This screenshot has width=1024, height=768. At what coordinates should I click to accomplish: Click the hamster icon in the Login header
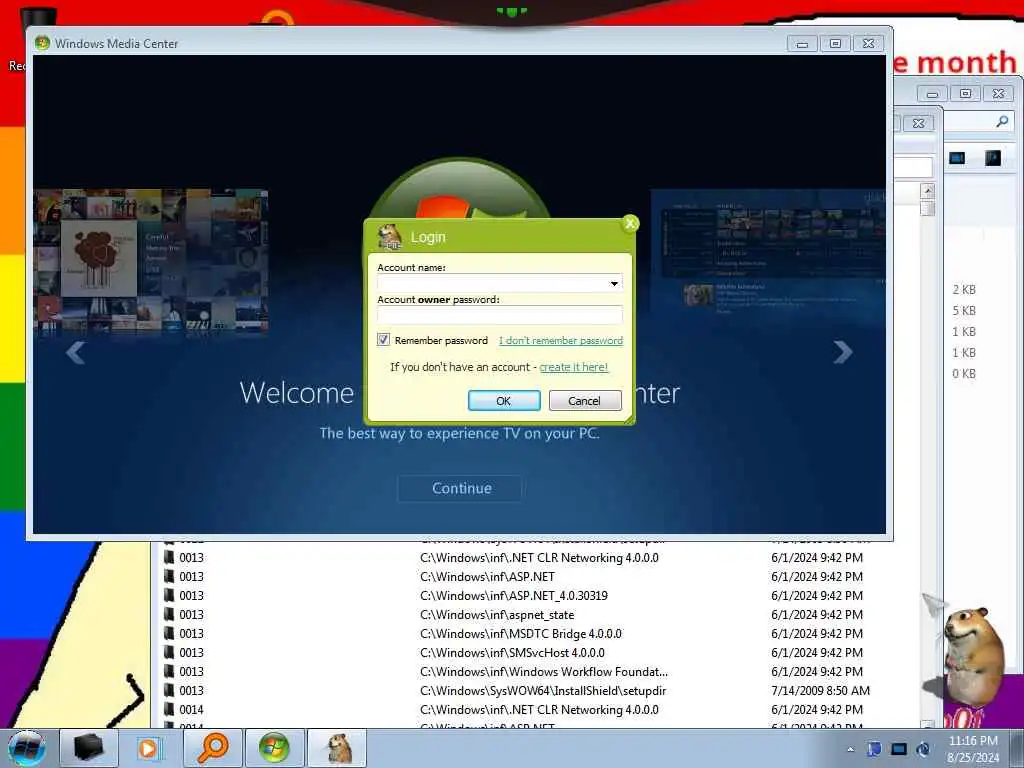click(x=391, y=236)
